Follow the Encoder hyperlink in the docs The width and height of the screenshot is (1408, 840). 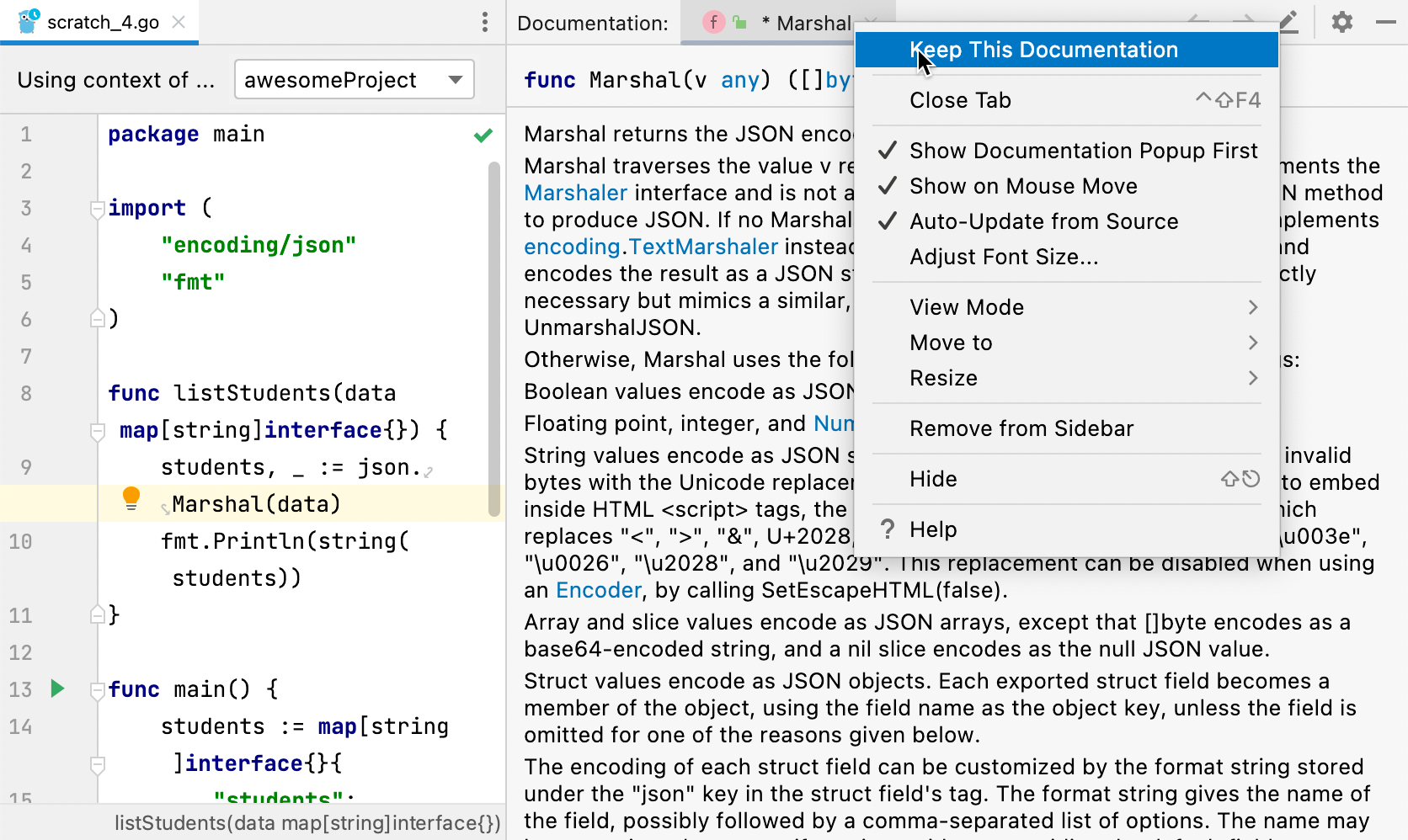(598, 590)
